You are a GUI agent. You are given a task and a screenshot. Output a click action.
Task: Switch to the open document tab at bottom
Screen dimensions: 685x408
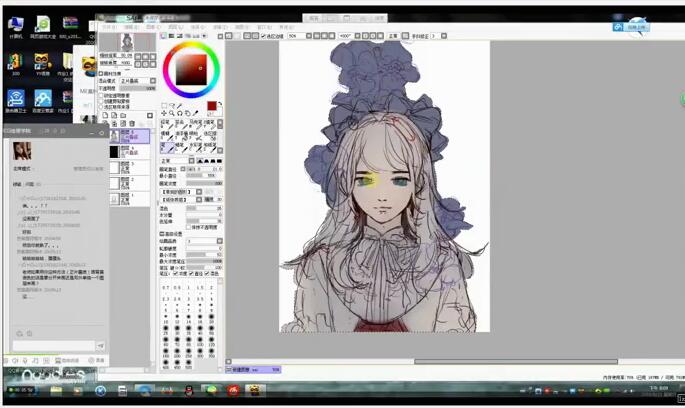coord(253,370)
